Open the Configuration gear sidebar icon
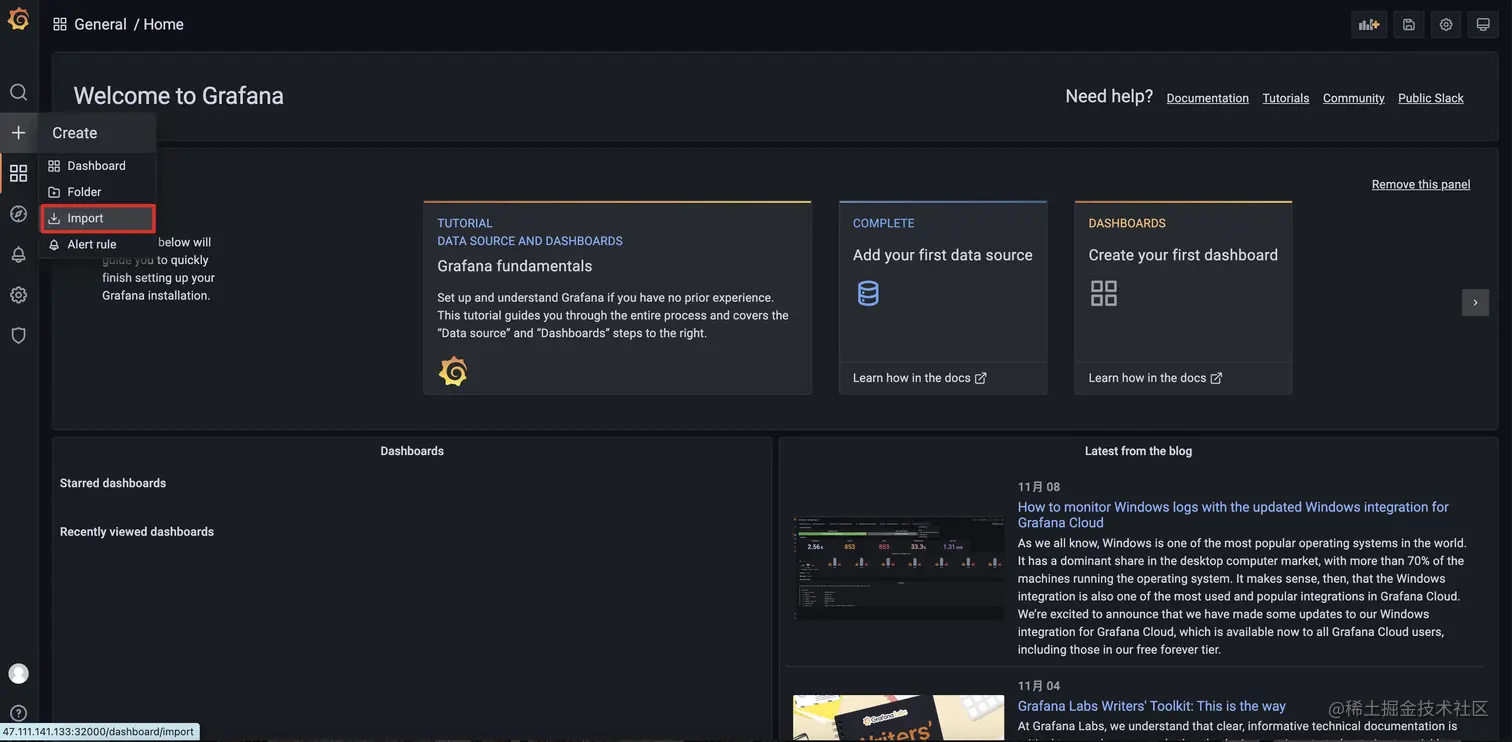 [18, 295]
